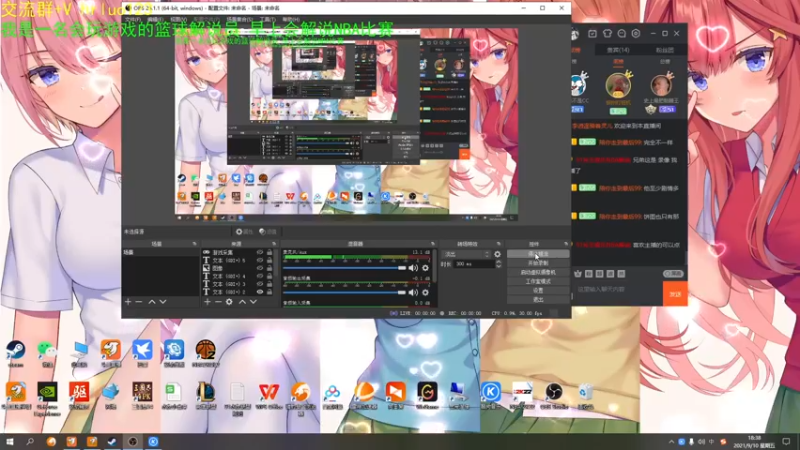800x450 pixels.
Task: Mute the second audio track speaker icon
Action: [x=413, y=292]
